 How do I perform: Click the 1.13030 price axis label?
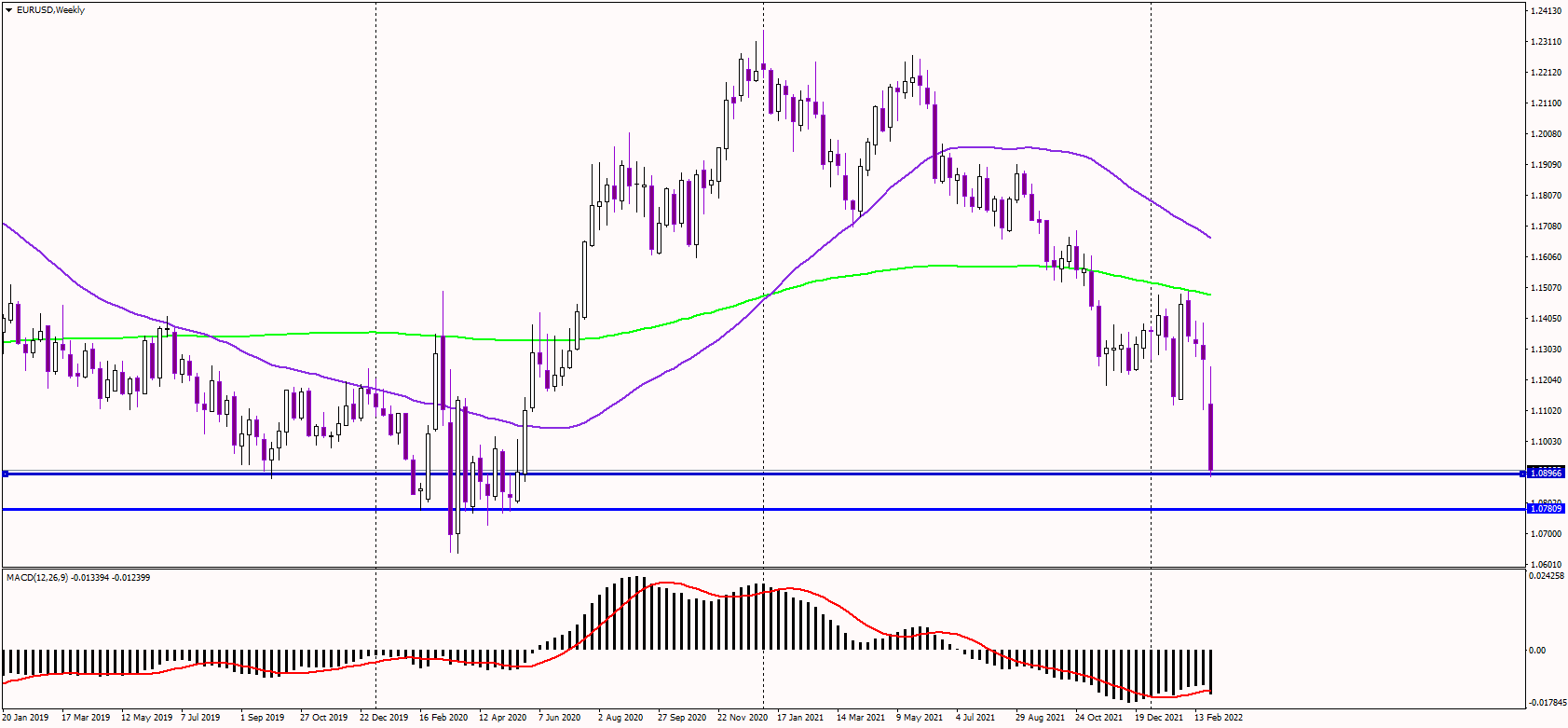coord(1547,350)
